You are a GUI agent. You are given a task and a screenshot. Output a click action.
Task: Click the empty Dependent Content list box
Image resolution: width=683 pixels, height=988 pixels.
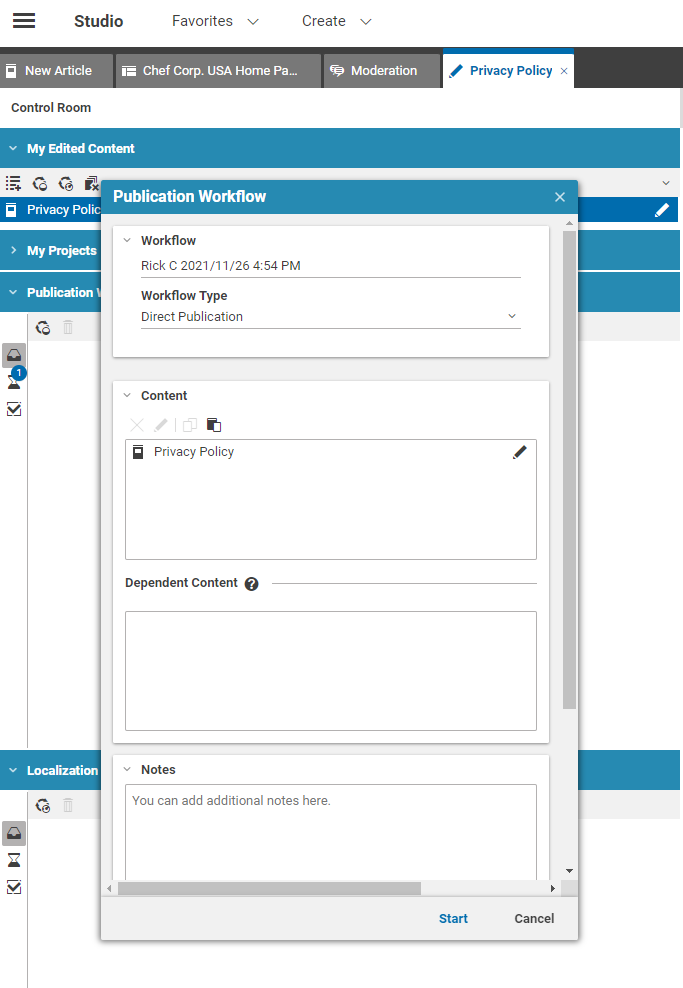[331, 671]
